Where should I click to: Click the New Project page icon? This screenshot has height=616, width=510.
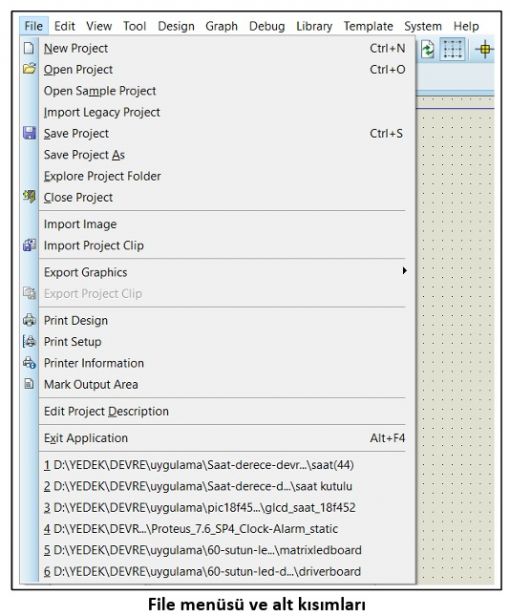click(29, 48)
